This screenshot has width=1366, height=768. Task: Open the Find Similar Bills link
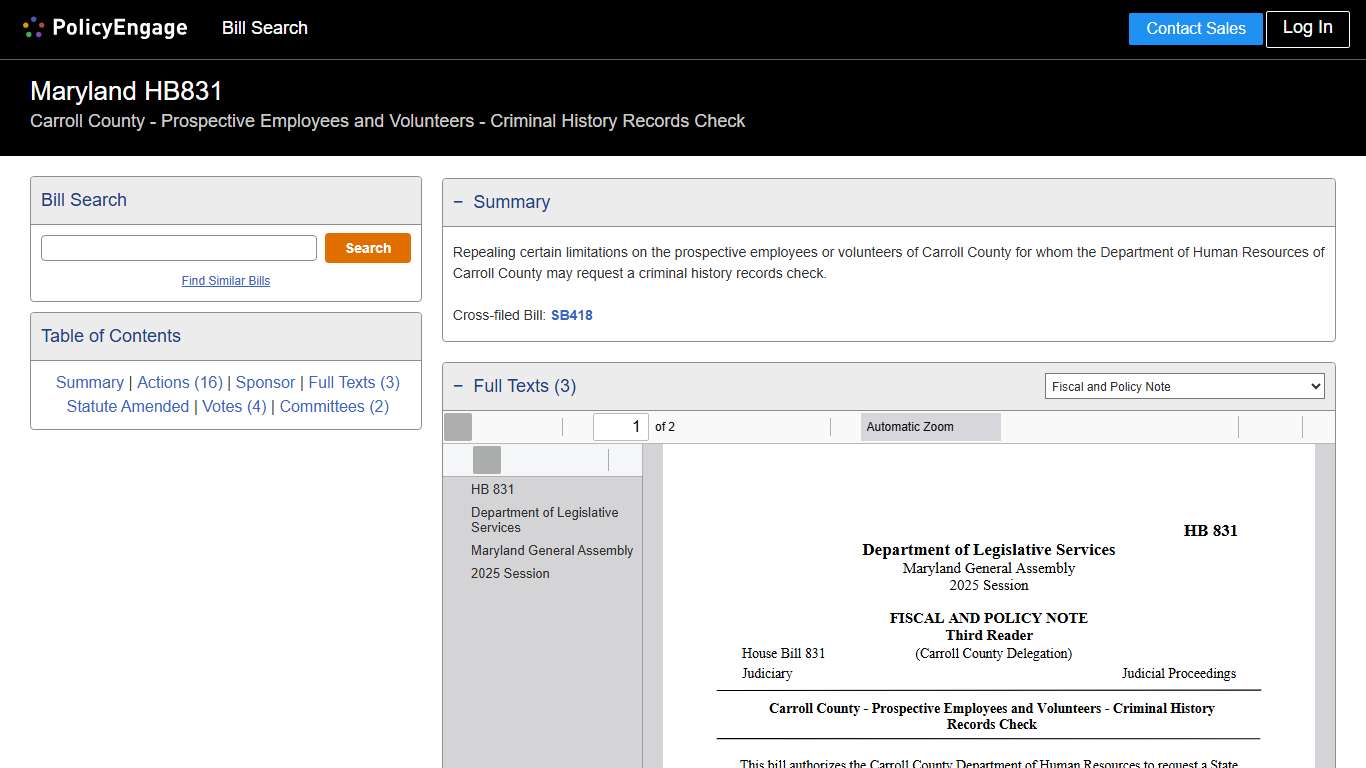pos(226,281)
